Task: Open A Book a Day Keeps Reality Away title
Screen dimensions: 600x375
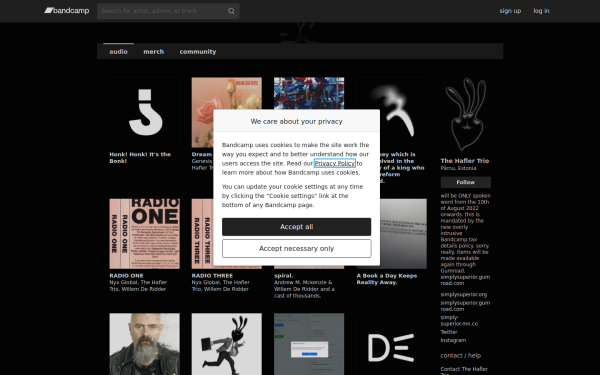Action: [387, 279]
